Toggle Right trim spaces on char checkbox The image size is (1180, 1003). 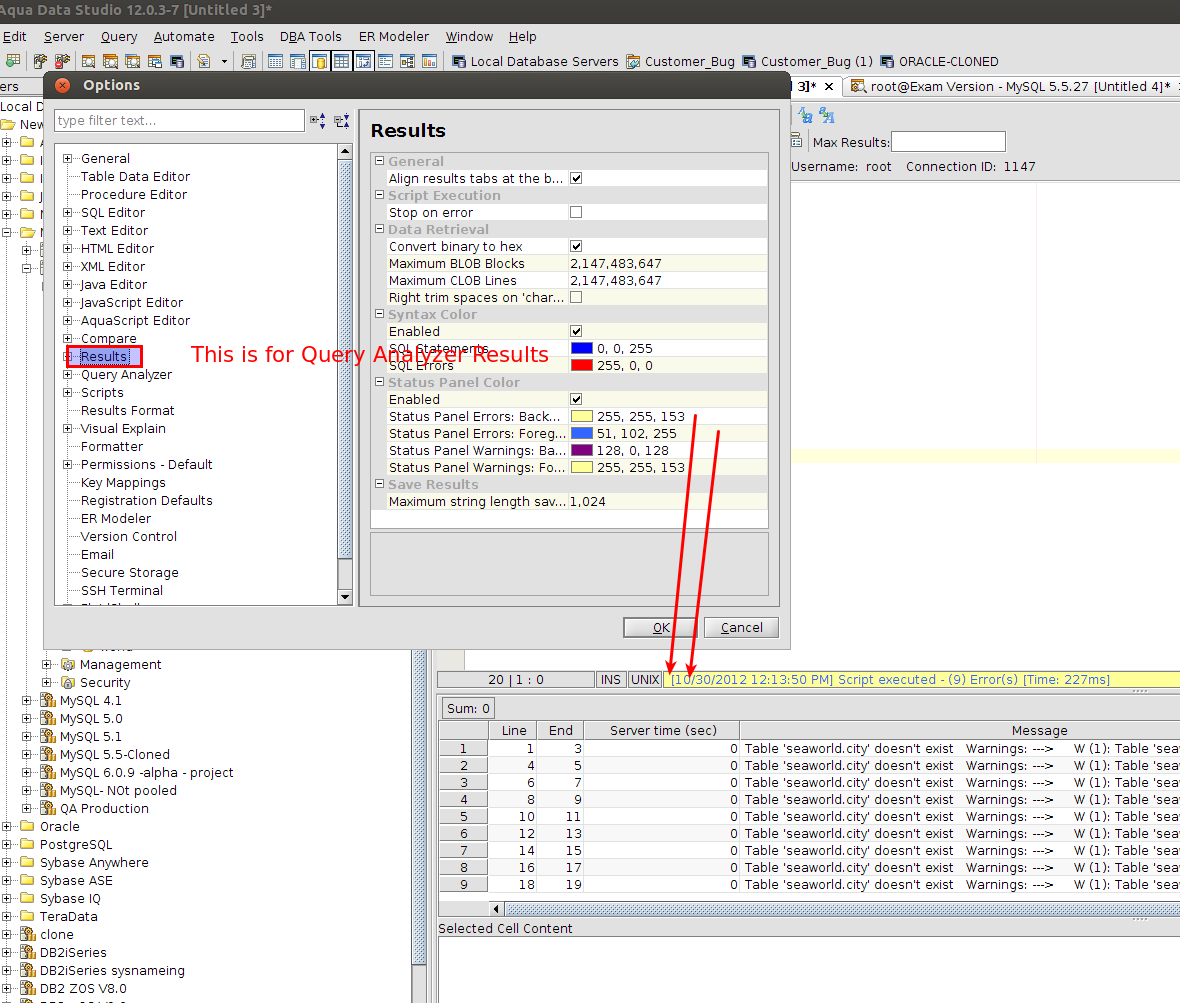[576, 297]
